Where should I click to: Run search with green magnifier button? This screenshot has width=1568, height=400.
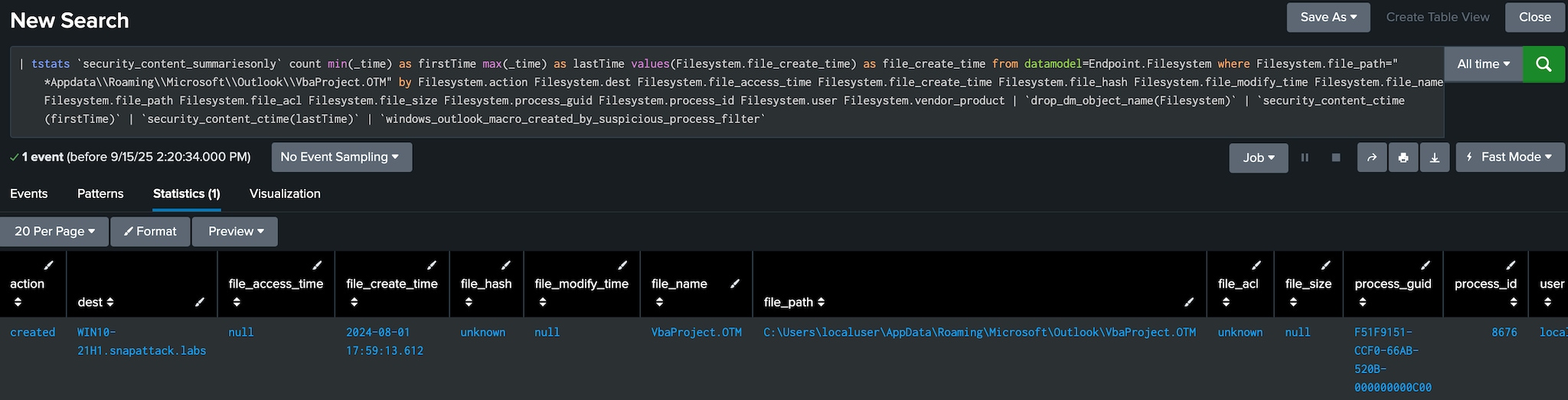coord(1543,64)
